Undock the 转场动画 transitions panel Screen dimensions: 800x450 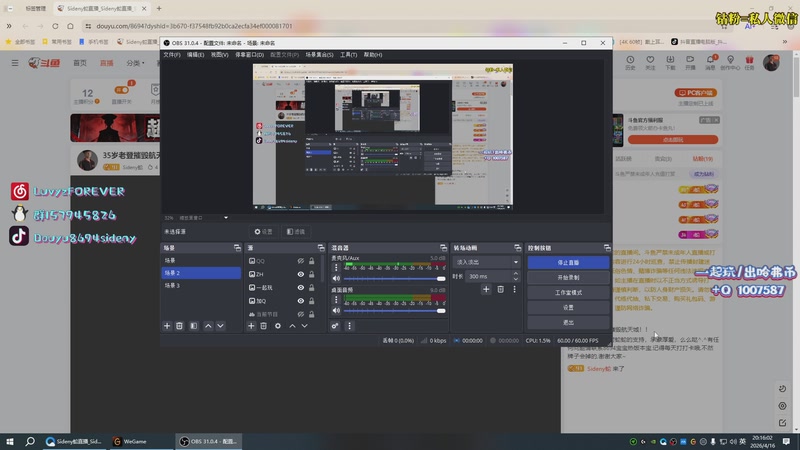518,247
